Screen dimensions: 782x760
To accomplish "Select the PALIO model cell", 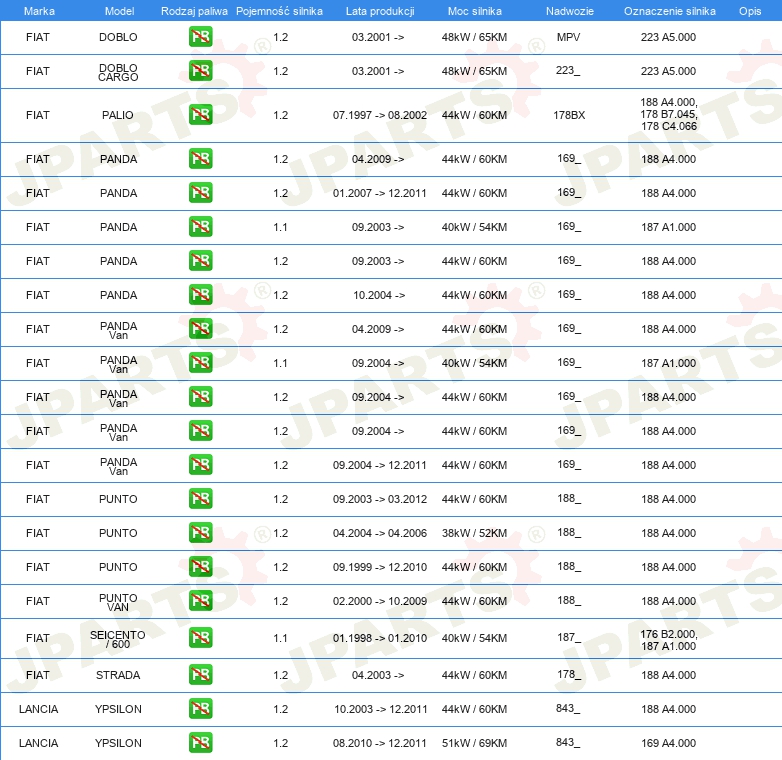I will 118,115.
